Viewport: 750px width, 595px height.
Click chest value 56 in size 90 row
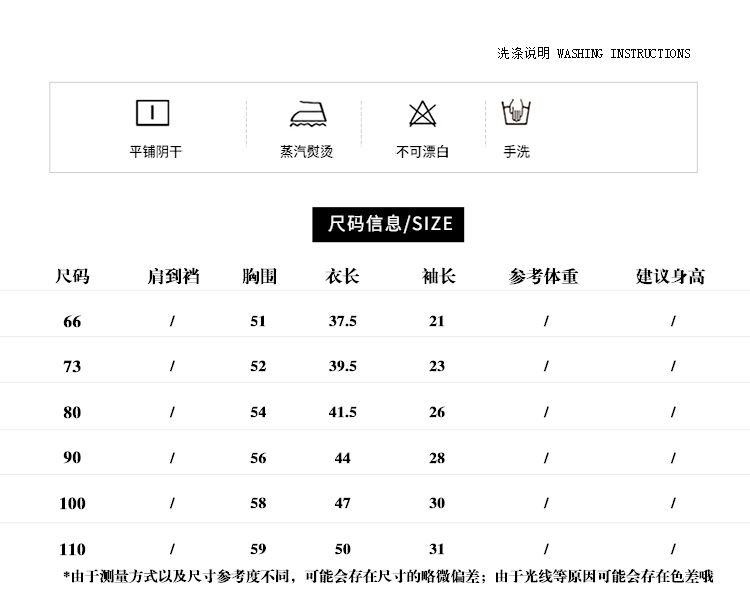tap(258, 458)
